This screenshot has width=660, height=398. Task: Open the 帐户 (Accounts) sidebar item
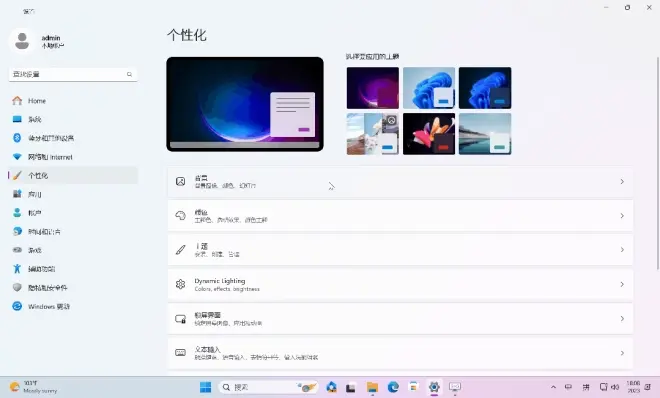click(x=72, y=213)
